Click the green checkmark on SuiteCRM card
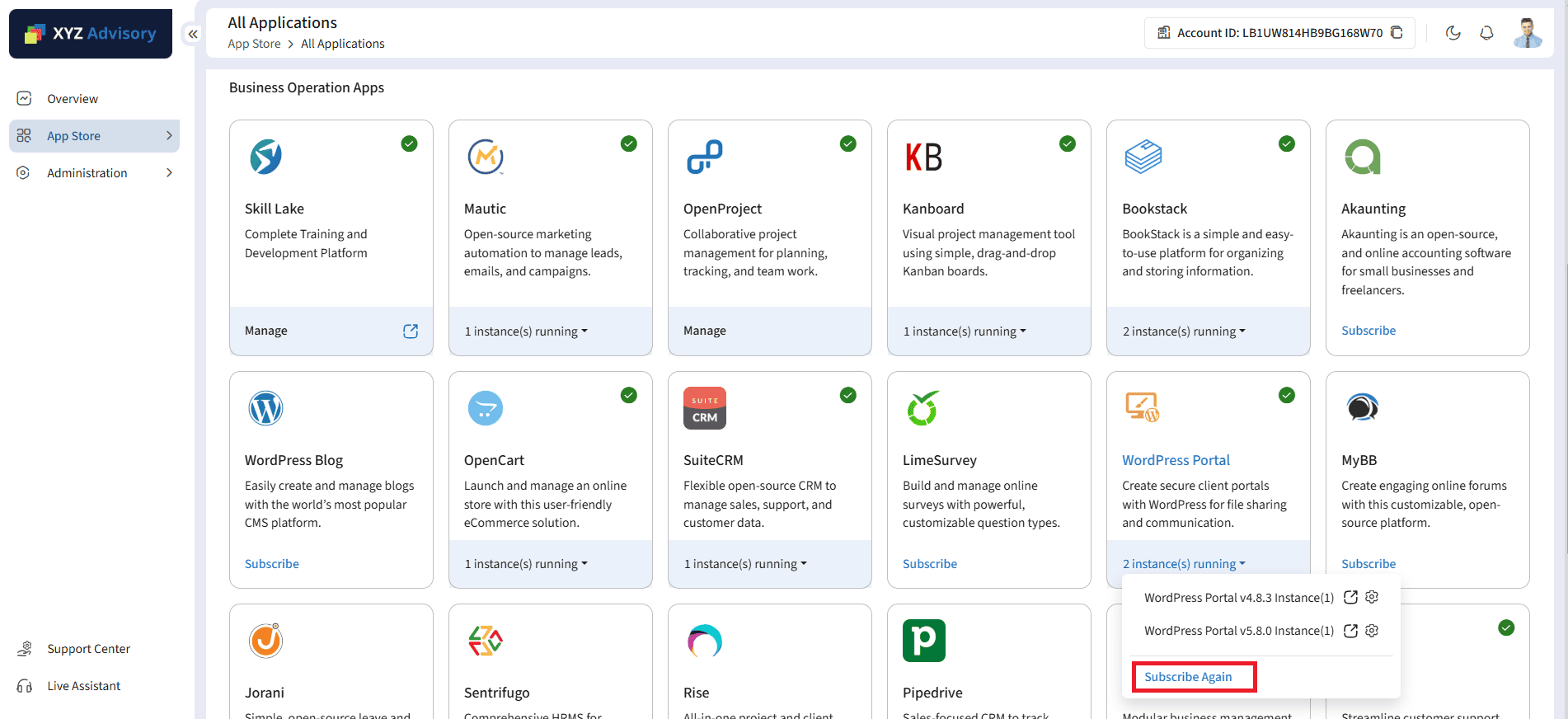1568x719 pixels. click(x=848, y=396)
